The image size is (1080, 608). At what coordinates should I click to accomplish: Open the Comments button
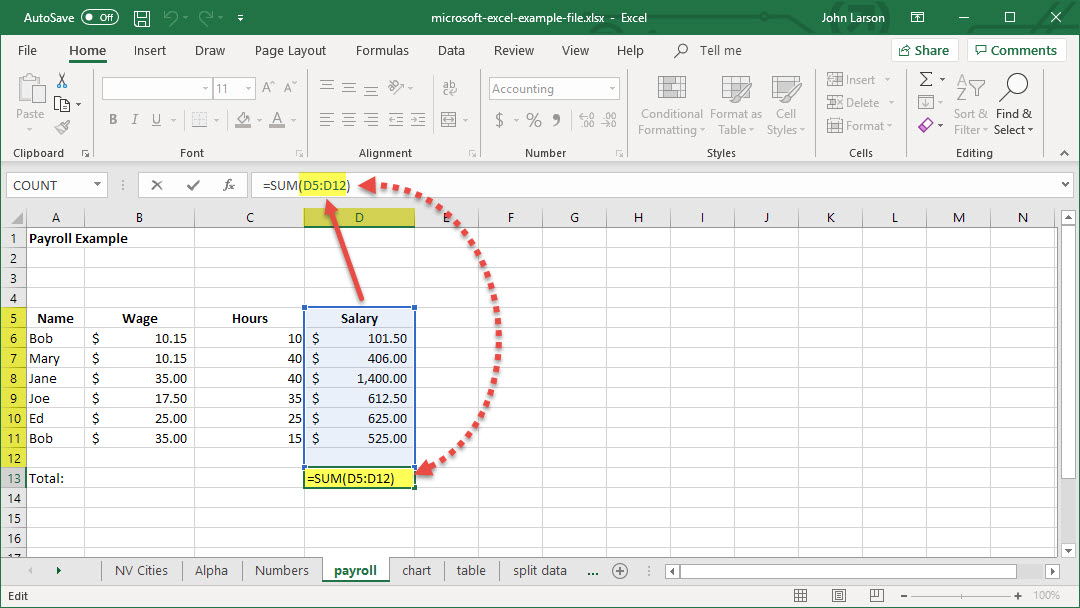[x=1015, y=50]
